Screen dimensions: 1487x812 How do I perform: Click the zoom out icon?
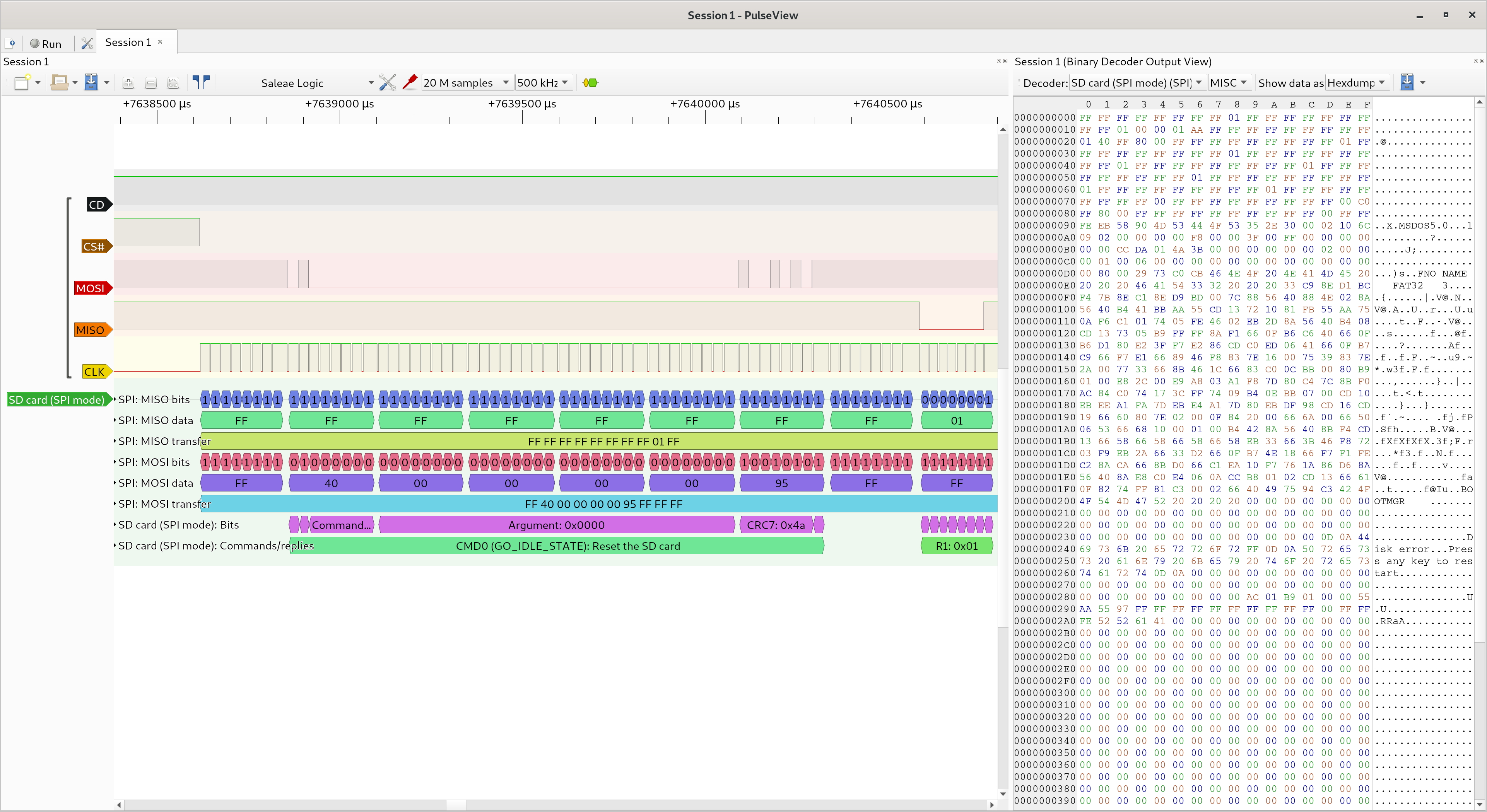[150, 83]
